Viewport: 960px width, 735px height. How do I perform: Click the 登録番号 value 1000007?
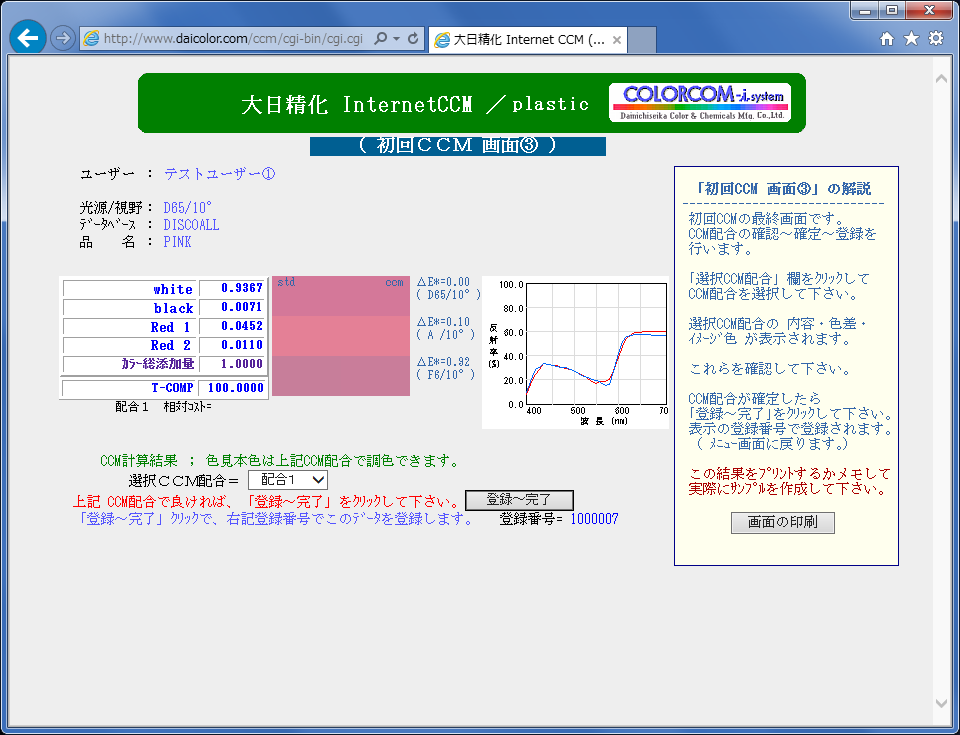[x=594, y=519]
